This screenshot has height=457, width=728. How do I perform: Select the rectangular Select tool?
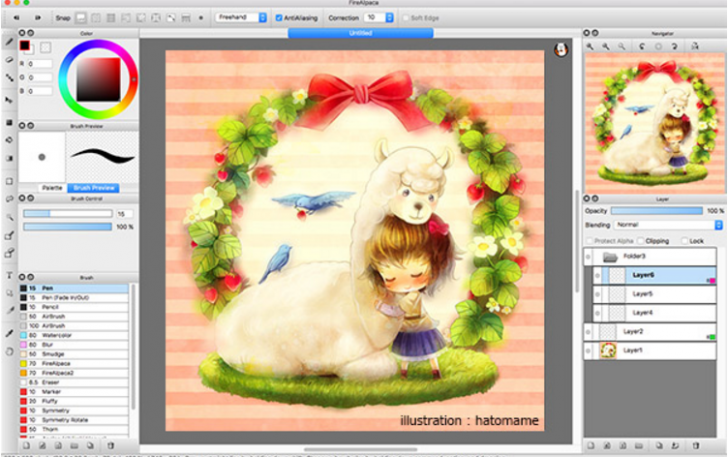click(x=9, y=181)
